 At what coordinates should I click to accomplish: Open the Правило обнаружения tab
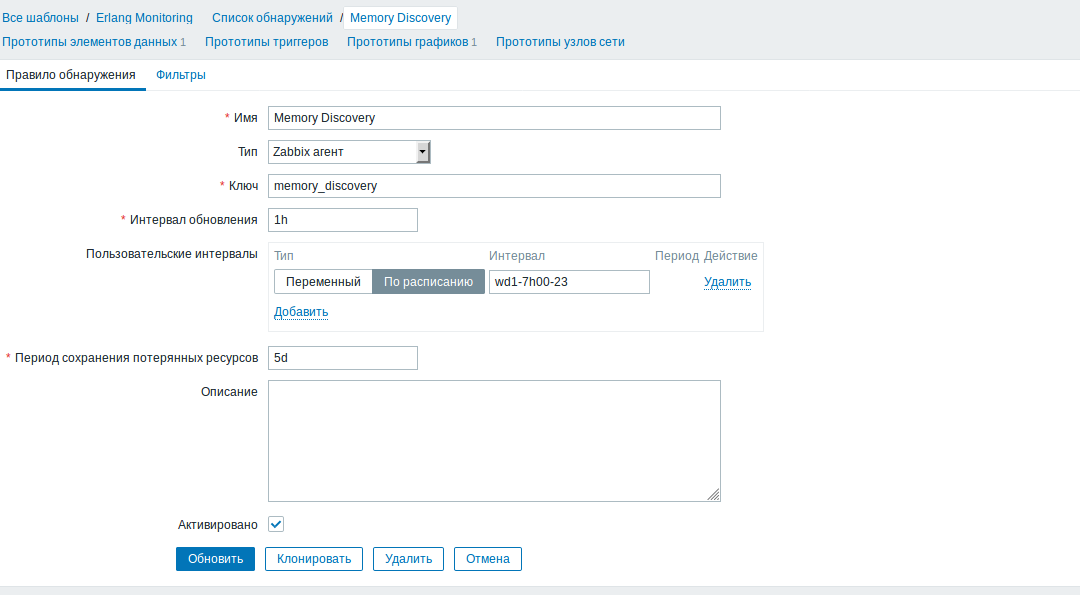(71, 75)
